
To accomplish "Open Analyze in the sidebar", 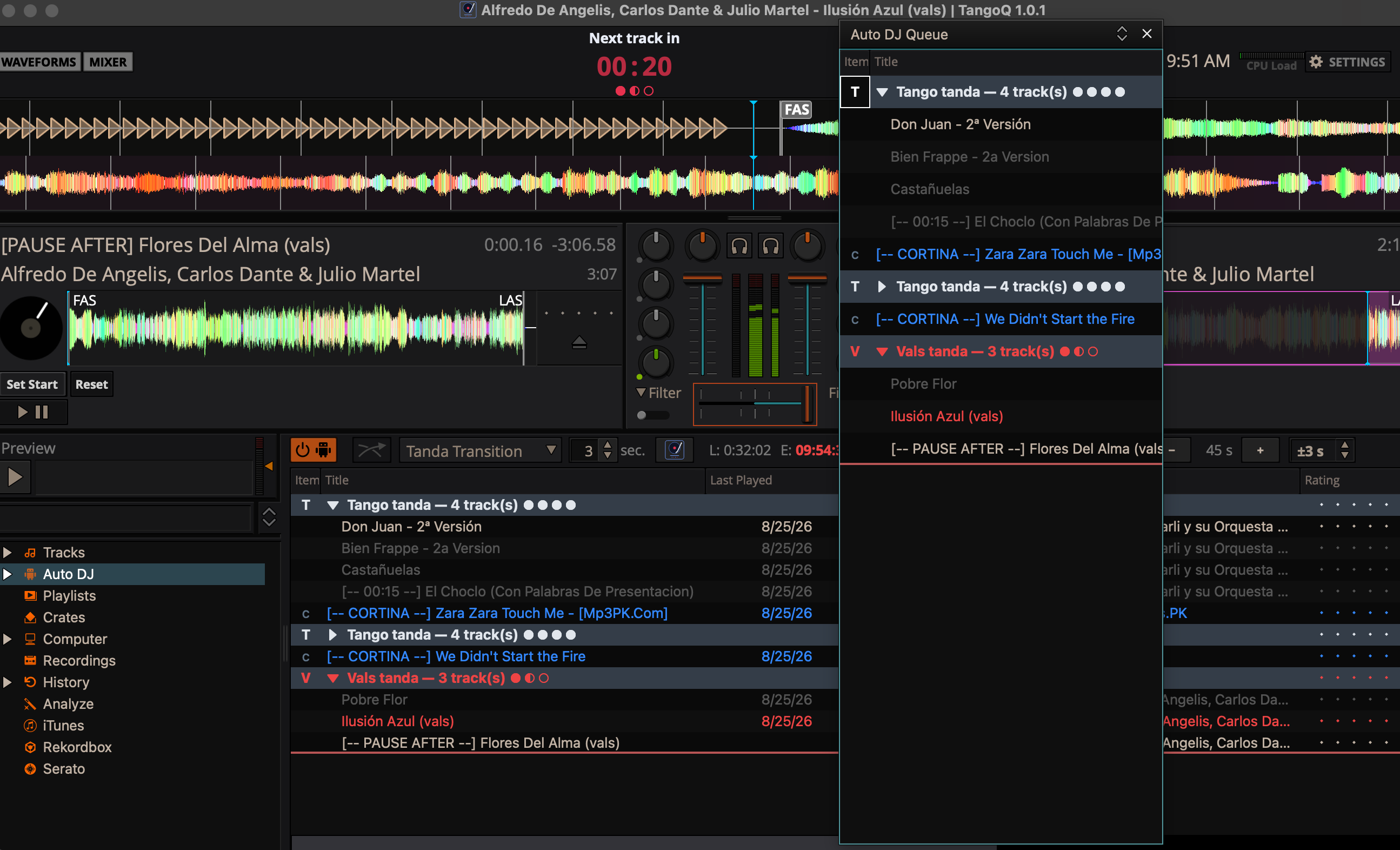I will 68,703.
